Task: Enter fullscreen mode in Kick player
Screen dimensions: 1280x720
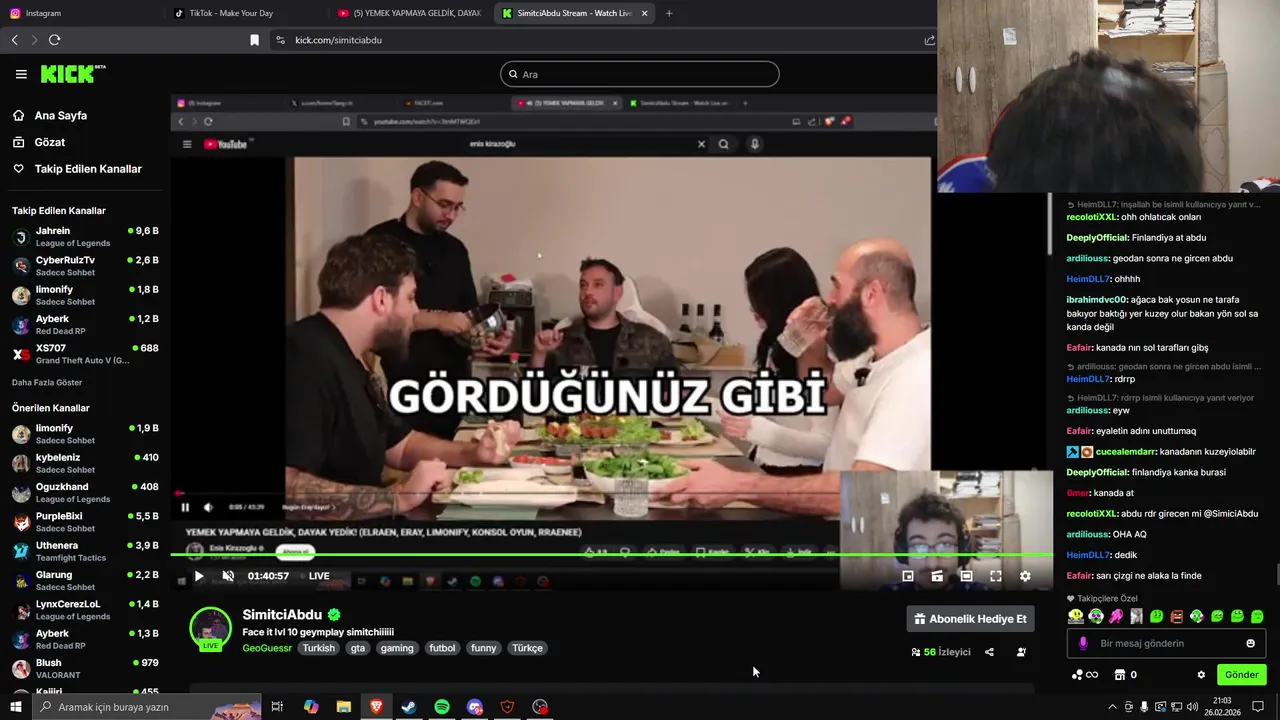Action: 996,576
